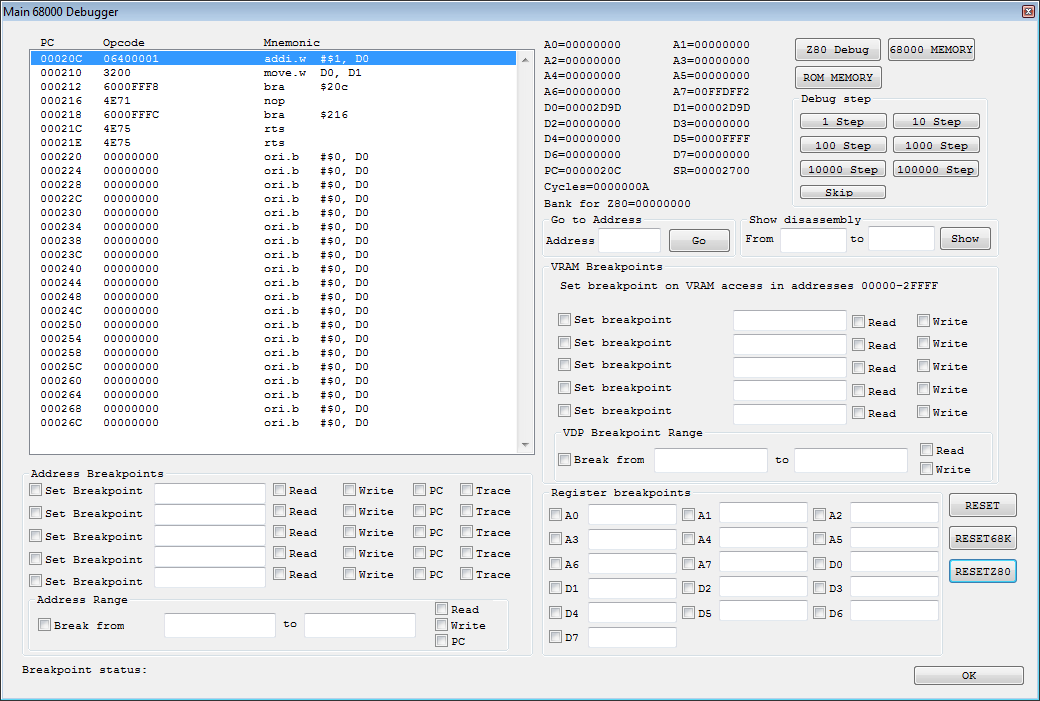Enable A7 register breakpoint checkbox
Screen dimensions: 1040x701
[688, 564]
